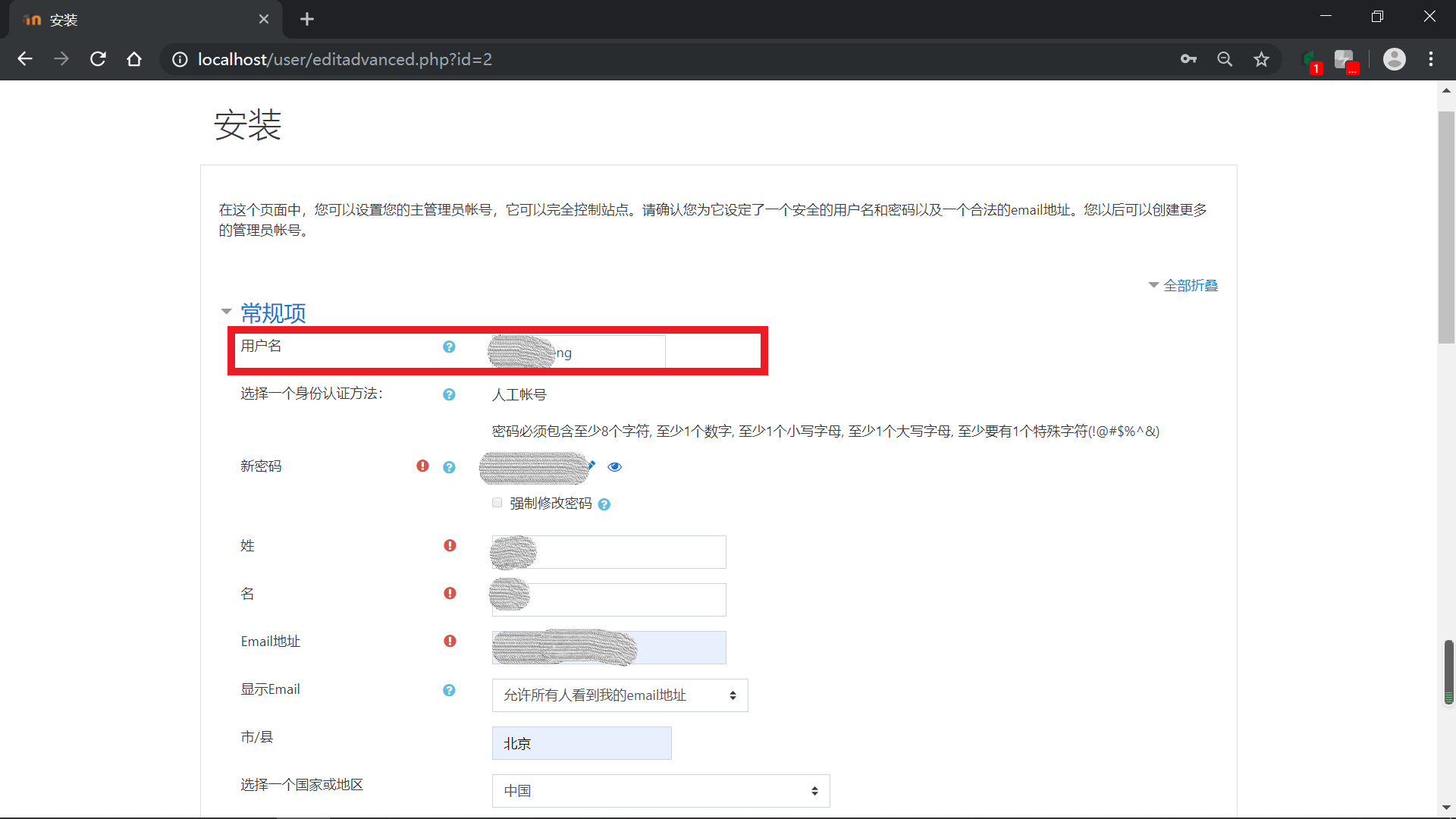Enable the 强制修改密码 checkbox
The height and width of the screenshot is (819, 1456).
(x=497, y=502)
